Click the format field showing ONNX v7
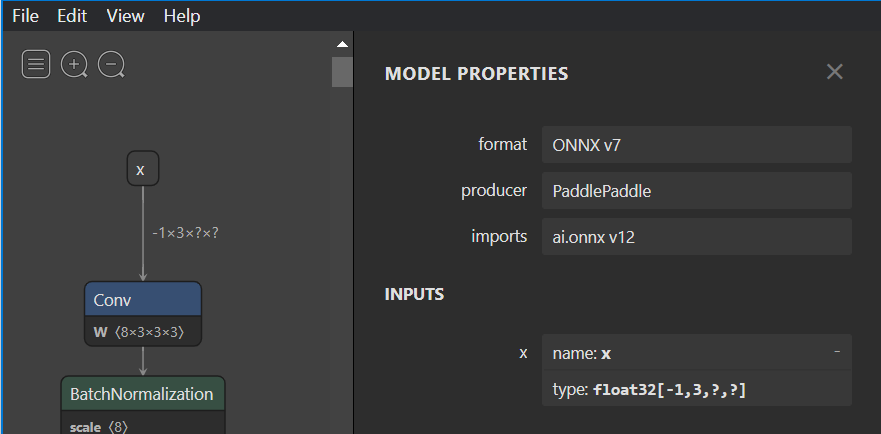Image resolution: width=881 pixels, height=434 pixels. (x=696, y=144)
